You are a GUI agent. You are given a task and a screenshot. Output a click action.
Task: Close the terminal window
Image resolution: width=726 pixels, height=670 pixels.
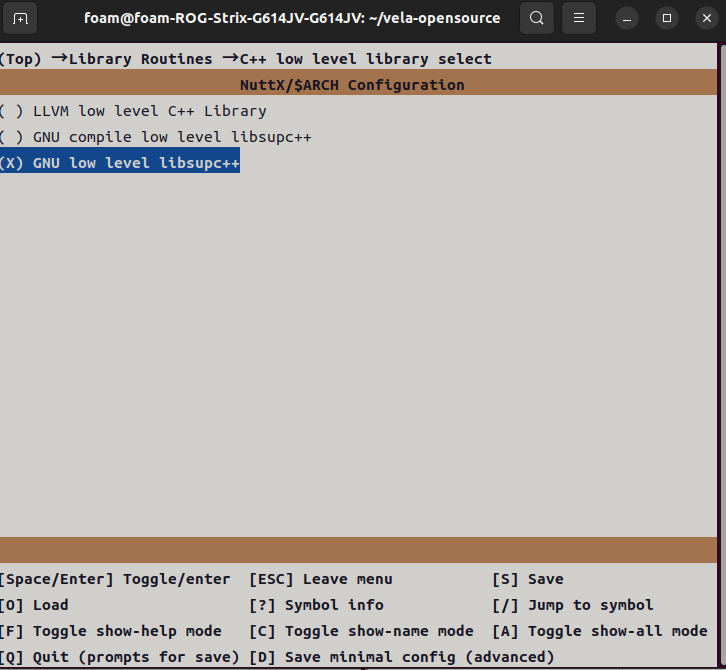pyautogui.click(x=707, y=19)
